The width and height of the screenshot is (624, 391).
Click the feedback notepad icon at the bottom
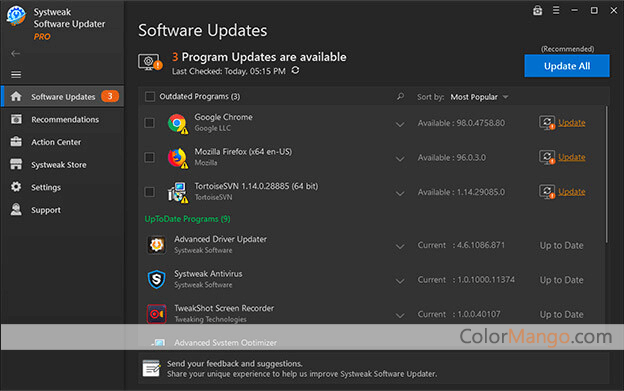152,368
